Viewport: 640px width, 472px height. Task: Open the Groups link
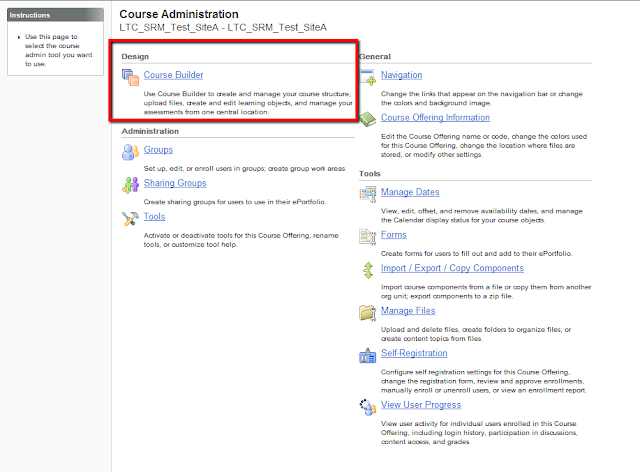point(158,150)
